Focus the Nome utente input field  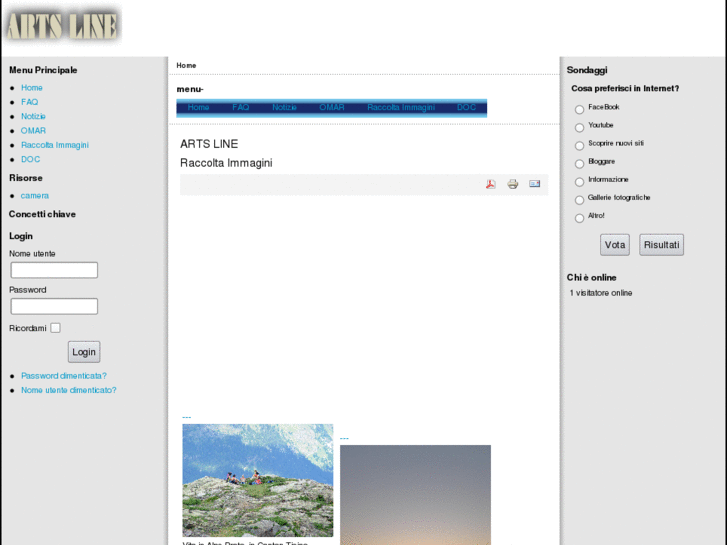[54, 270]
